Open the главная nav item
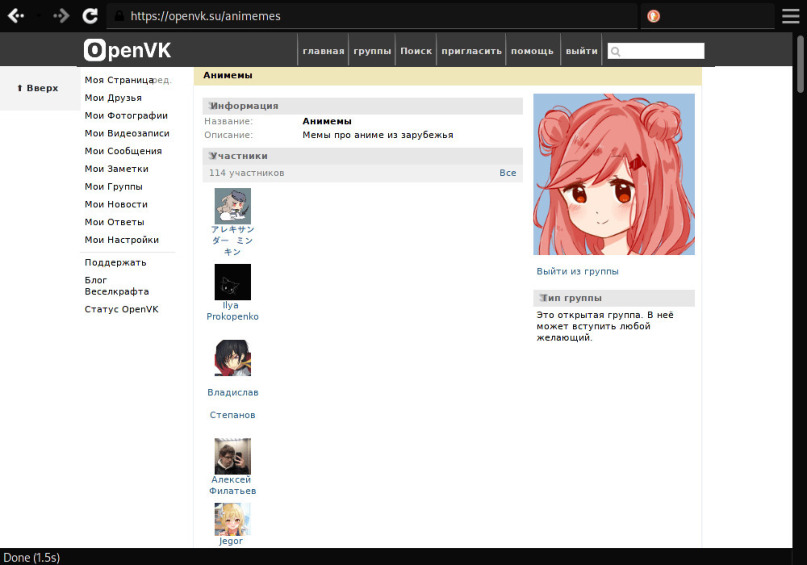807x565 pixels. (323, 51)
